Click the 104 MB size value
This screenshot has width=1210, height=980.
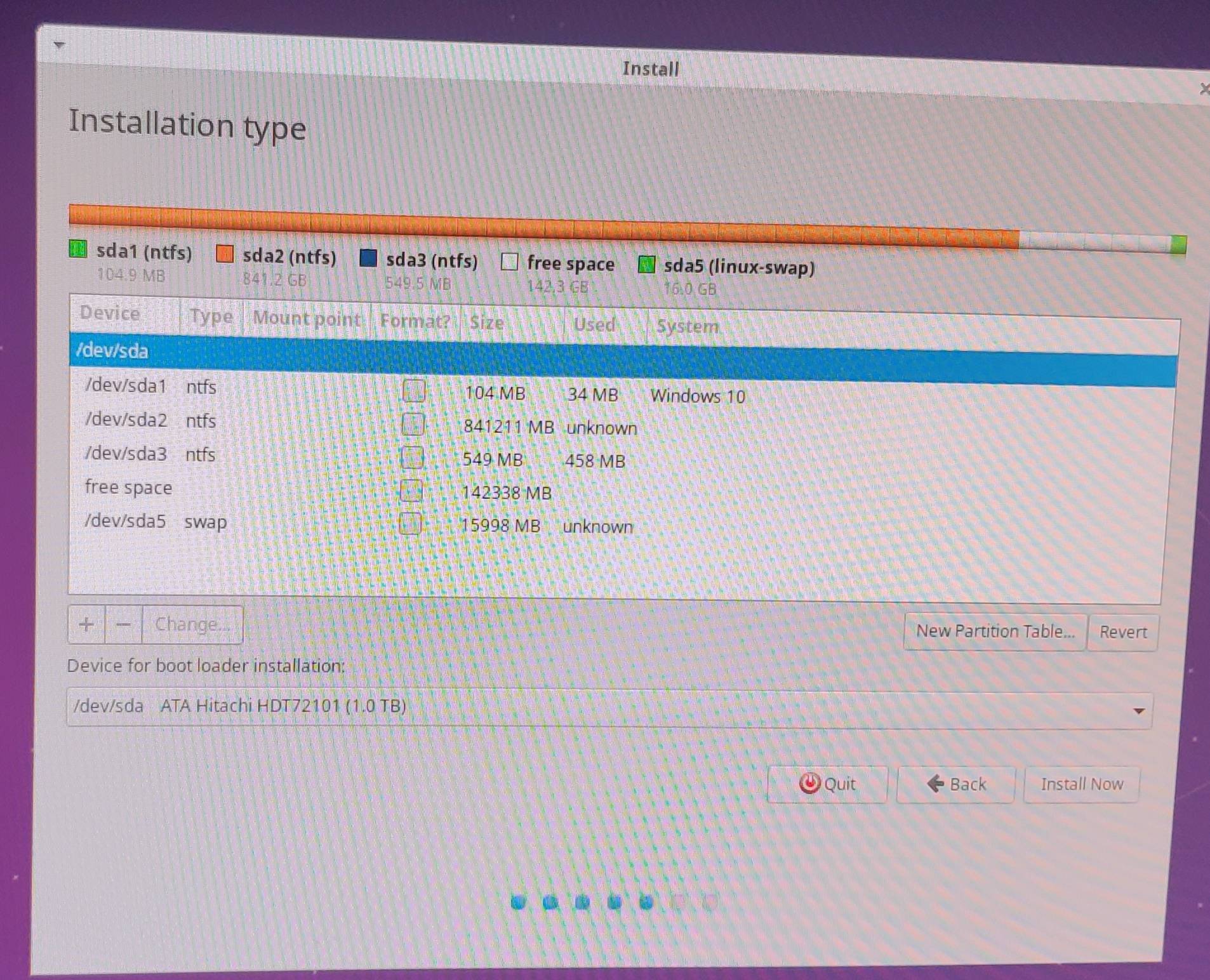pos(495,394)
